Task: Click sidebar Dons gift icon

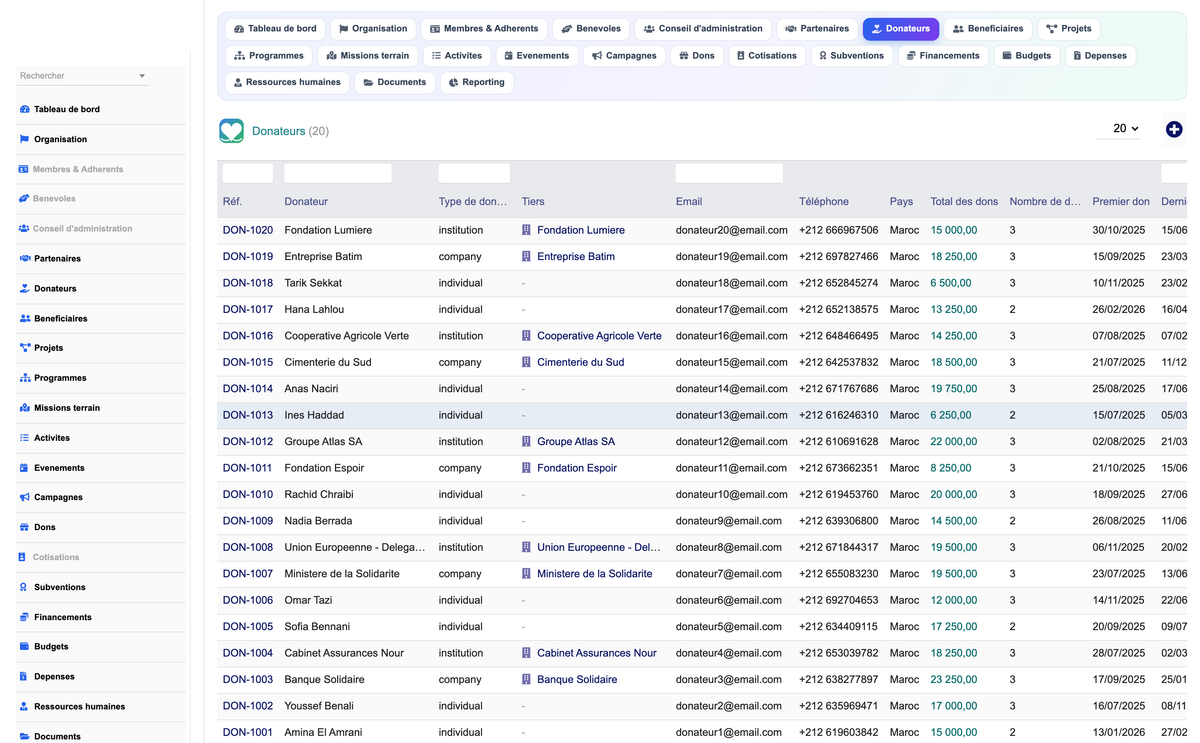Action: [24, 527]
